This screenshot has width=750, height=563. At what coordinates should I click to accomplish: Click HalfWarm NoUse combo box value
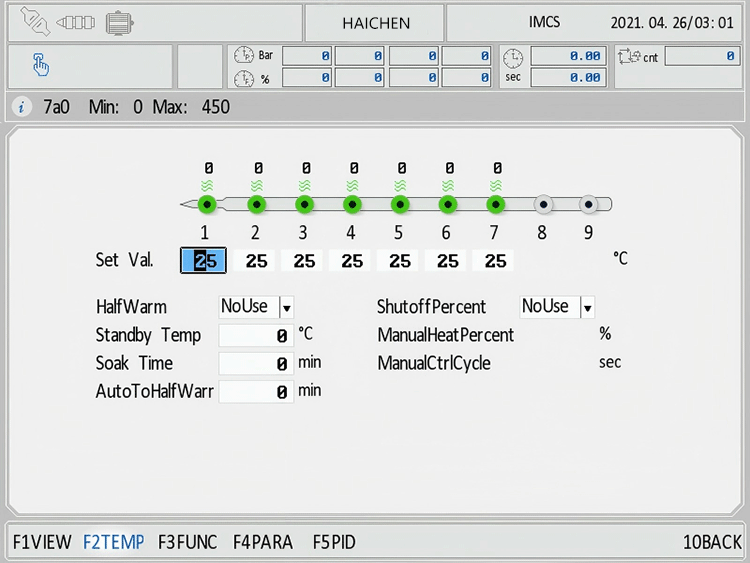249,307
